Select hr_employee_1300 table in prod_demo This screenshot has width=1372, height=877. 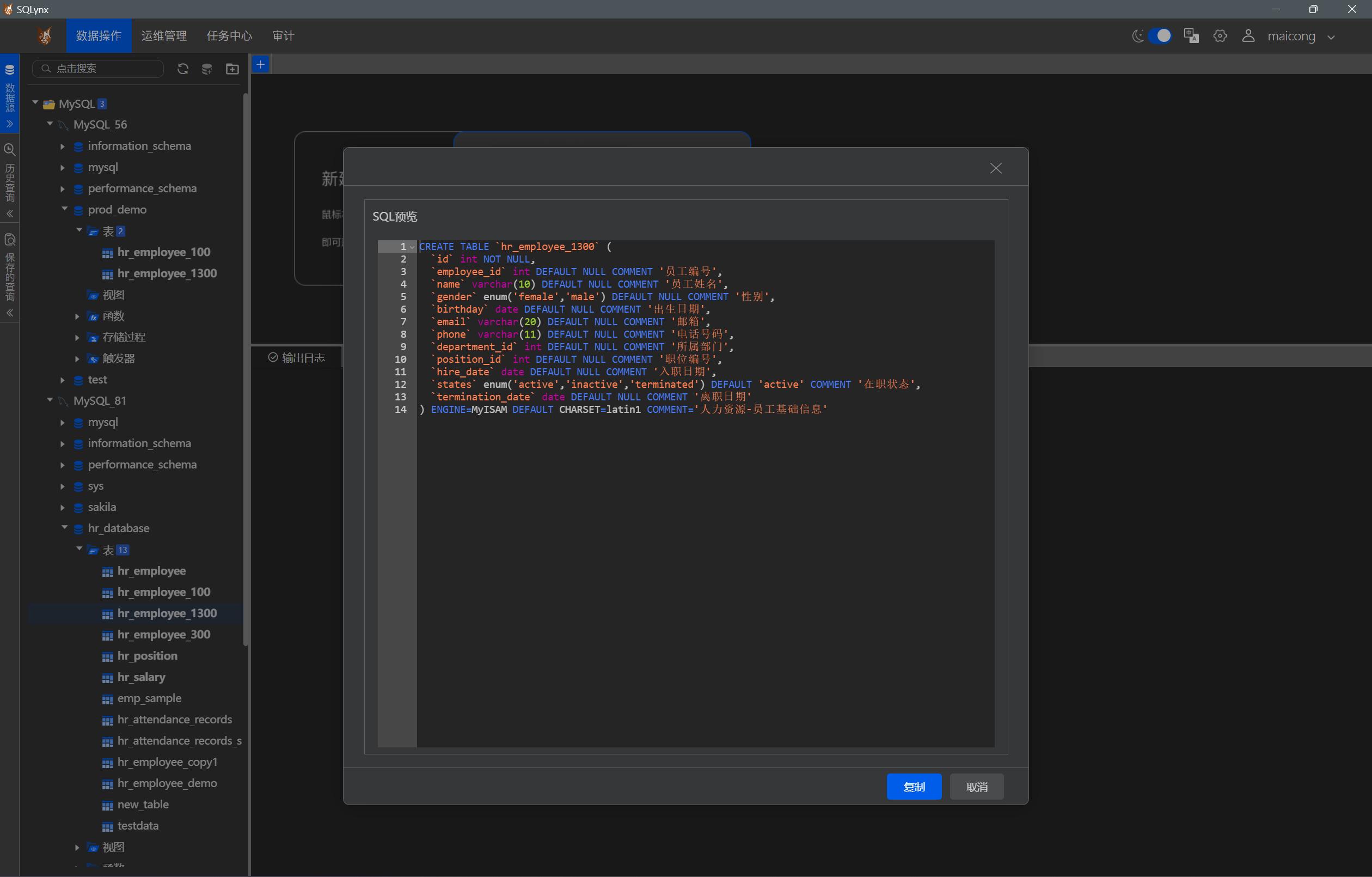coord(167,273)
